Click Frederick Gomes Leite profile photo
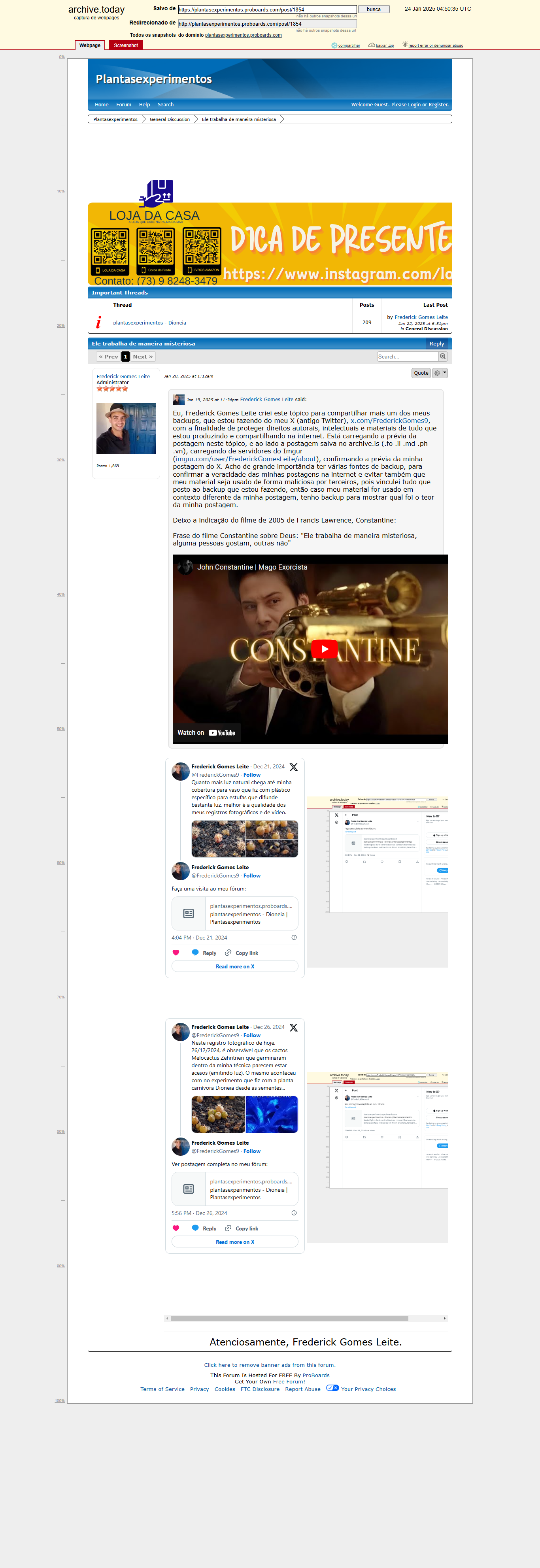 126,428
